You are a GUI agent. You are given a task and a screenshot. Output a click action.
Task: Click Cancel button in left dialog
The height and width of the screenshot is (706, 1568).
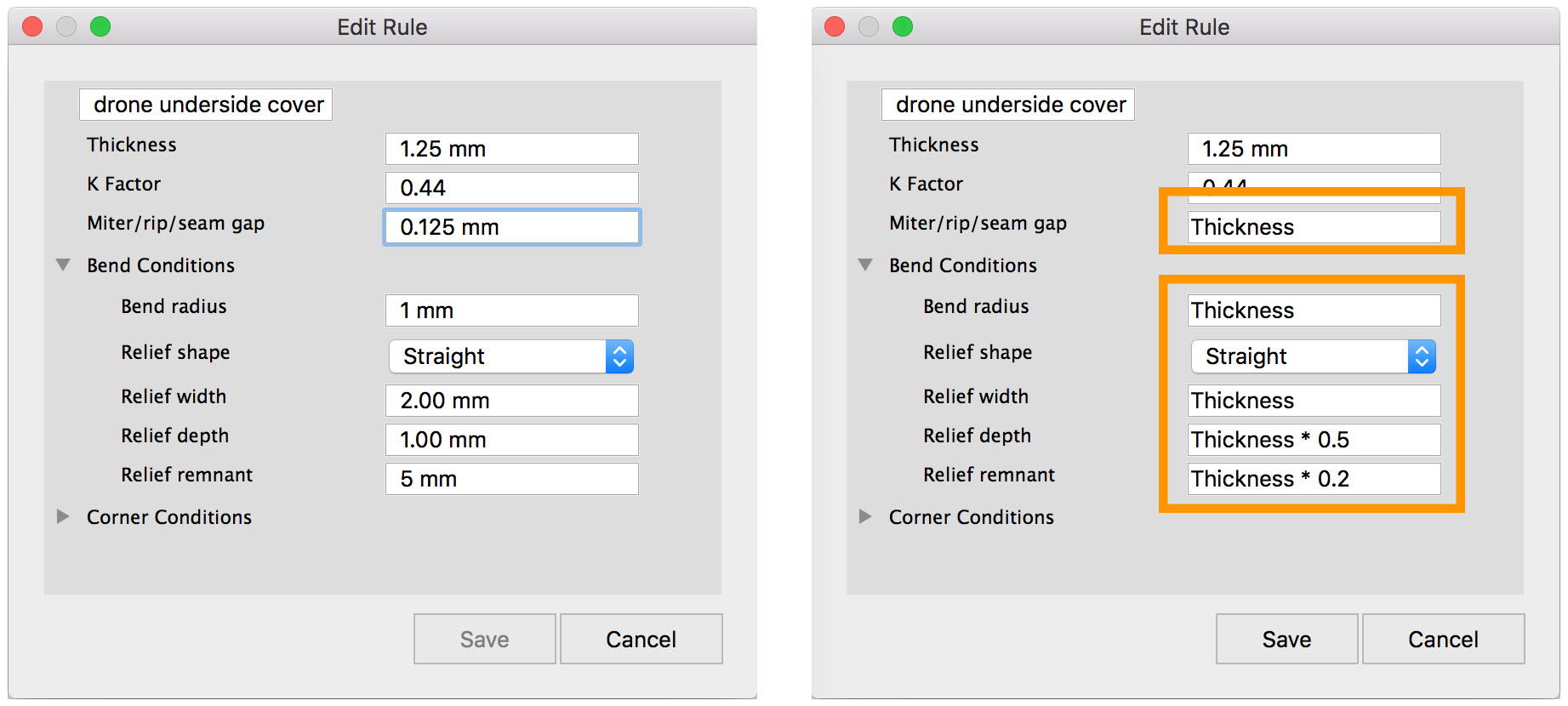tap(641, 639)
